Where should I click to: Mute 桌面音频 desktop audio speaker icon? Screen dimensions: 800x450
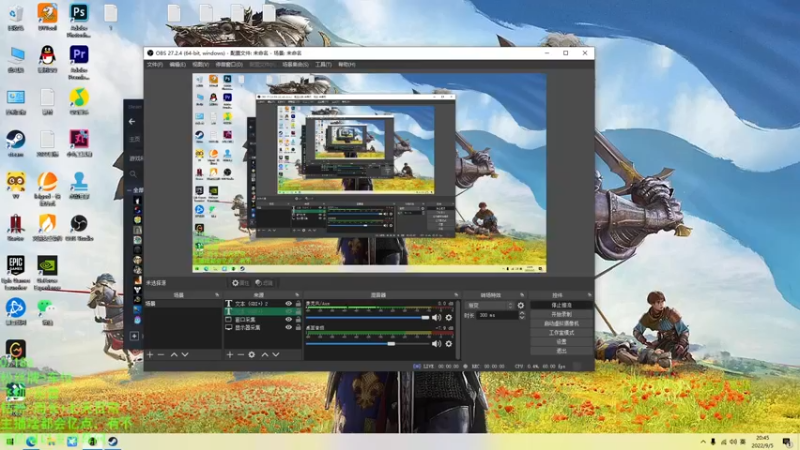coord(436,344)
